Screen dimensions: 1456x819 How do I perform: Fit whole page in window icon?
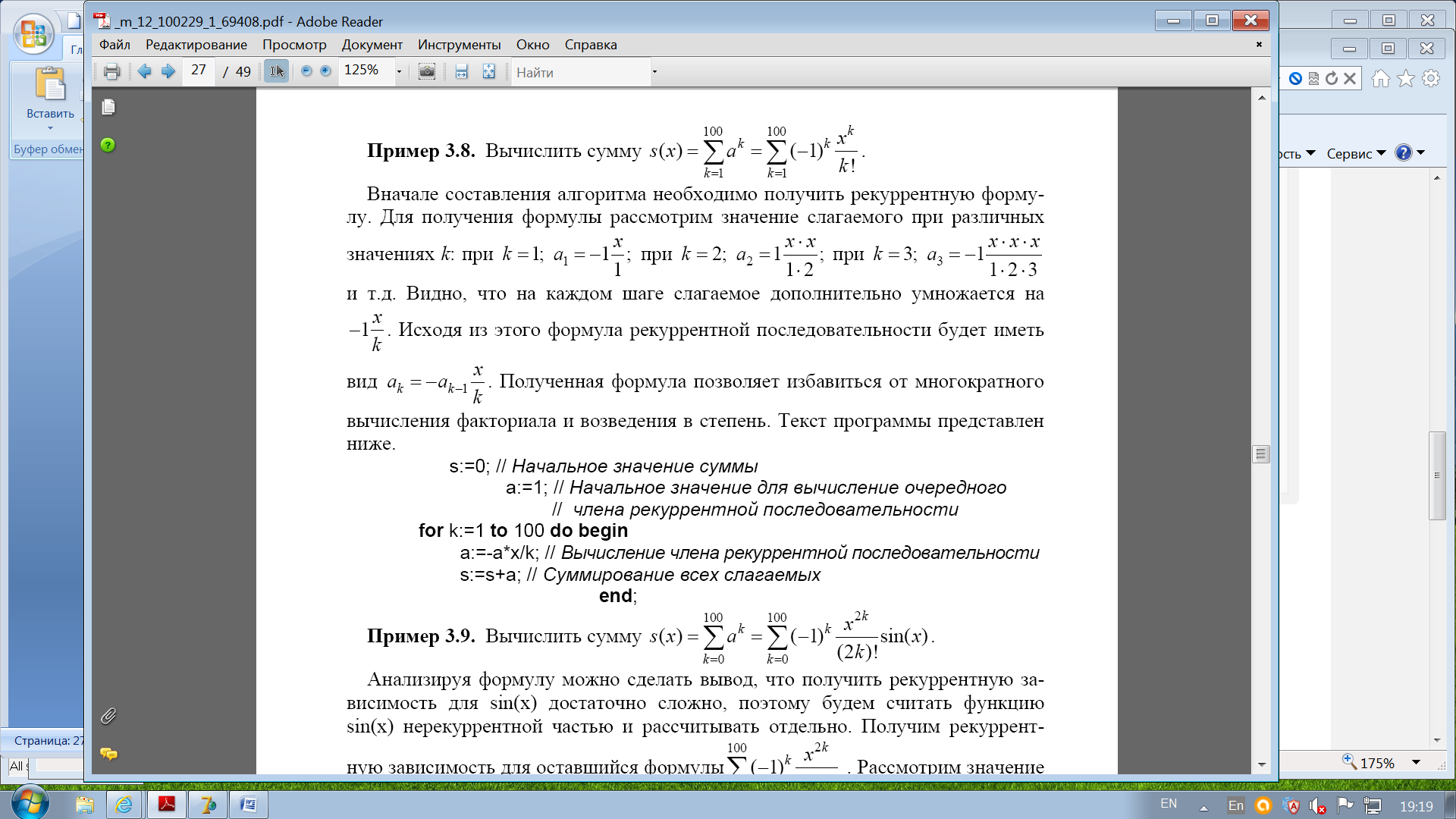point(488,71)
